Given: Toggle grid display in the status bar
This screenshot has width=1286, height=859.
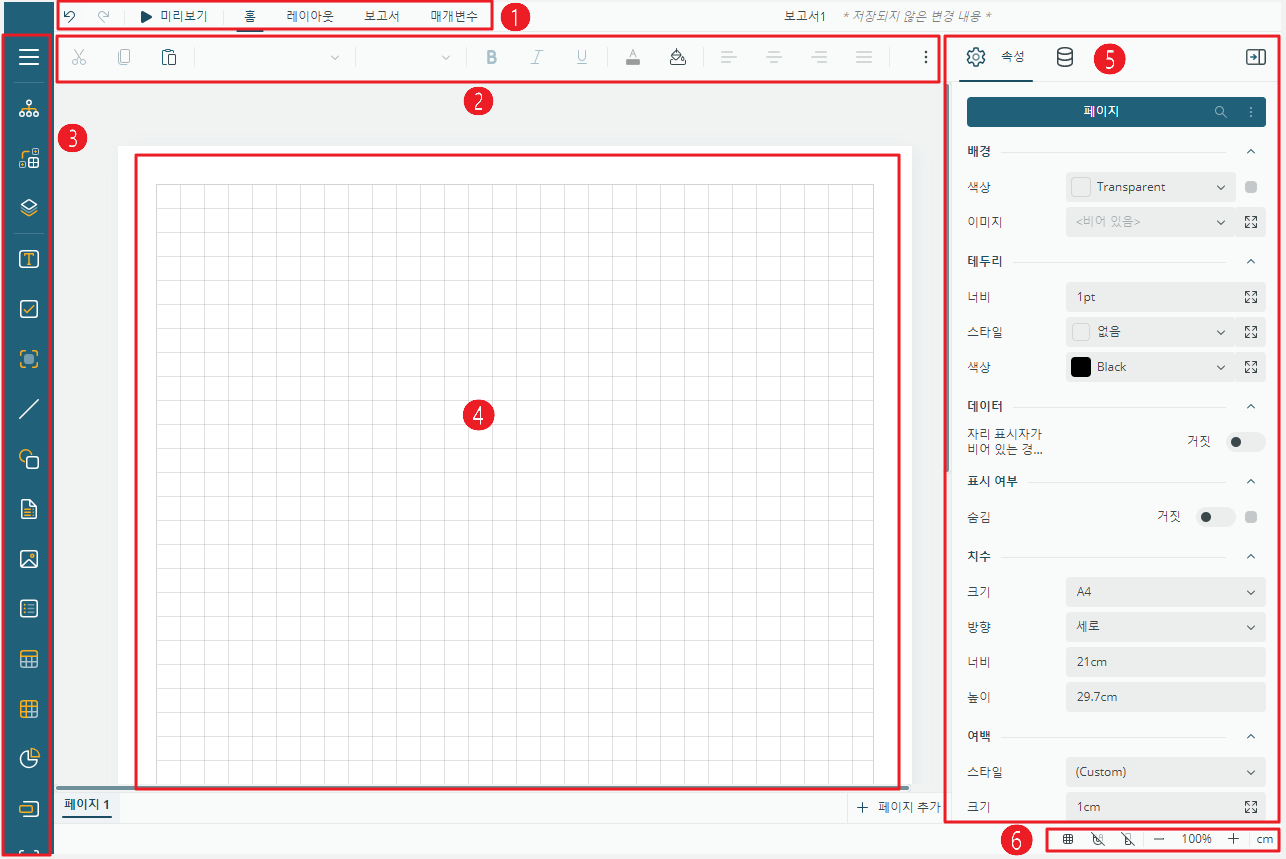Looking at the screenshot, I should 1068,839.
